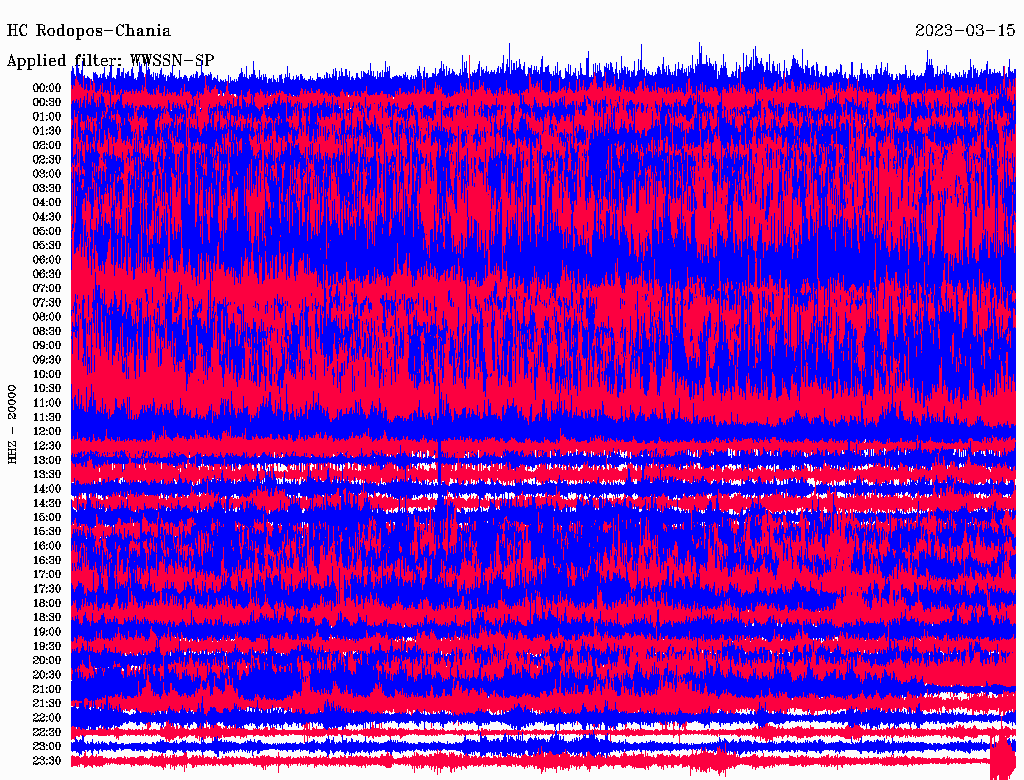
Task: Select the 00:00 time marker
Action: click(47, 88)
